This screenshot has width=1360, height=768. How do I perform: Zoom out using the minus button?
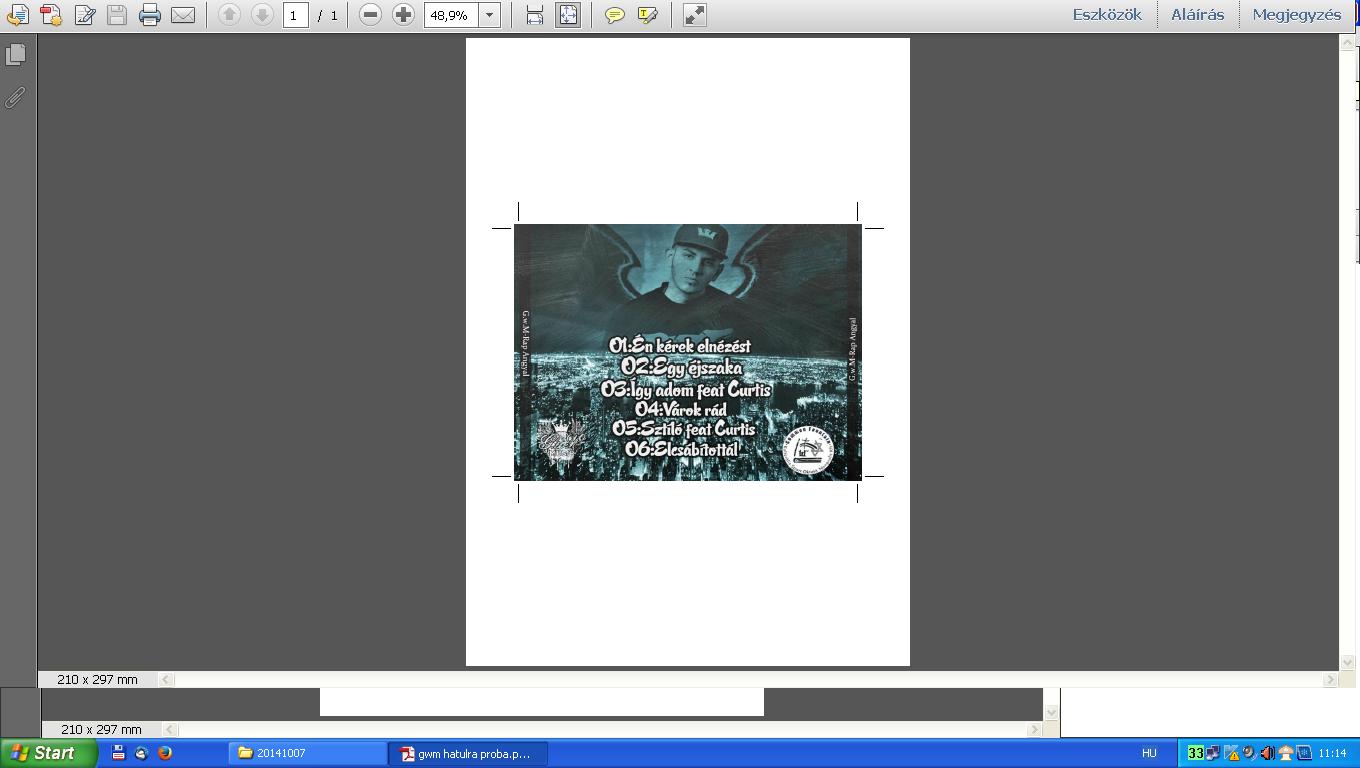370,15
